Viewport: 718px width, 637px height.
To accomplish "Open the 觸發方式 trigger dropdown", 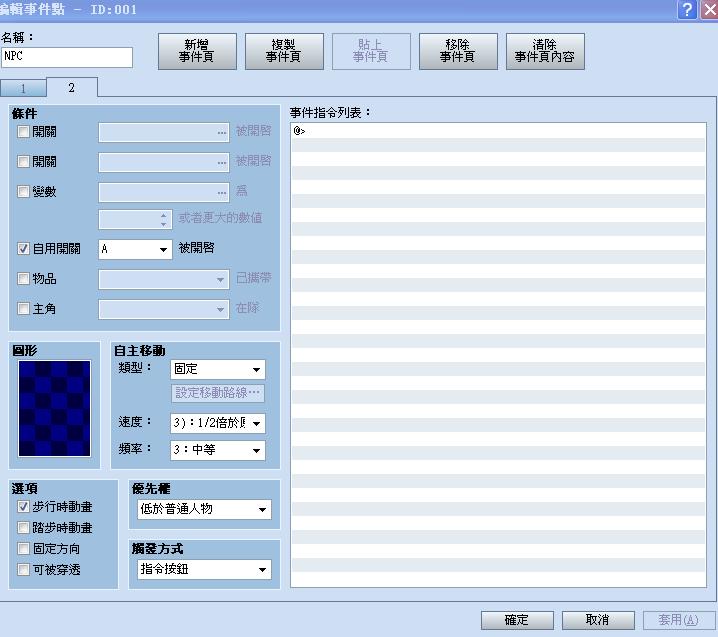I will (x=204, y=569).
